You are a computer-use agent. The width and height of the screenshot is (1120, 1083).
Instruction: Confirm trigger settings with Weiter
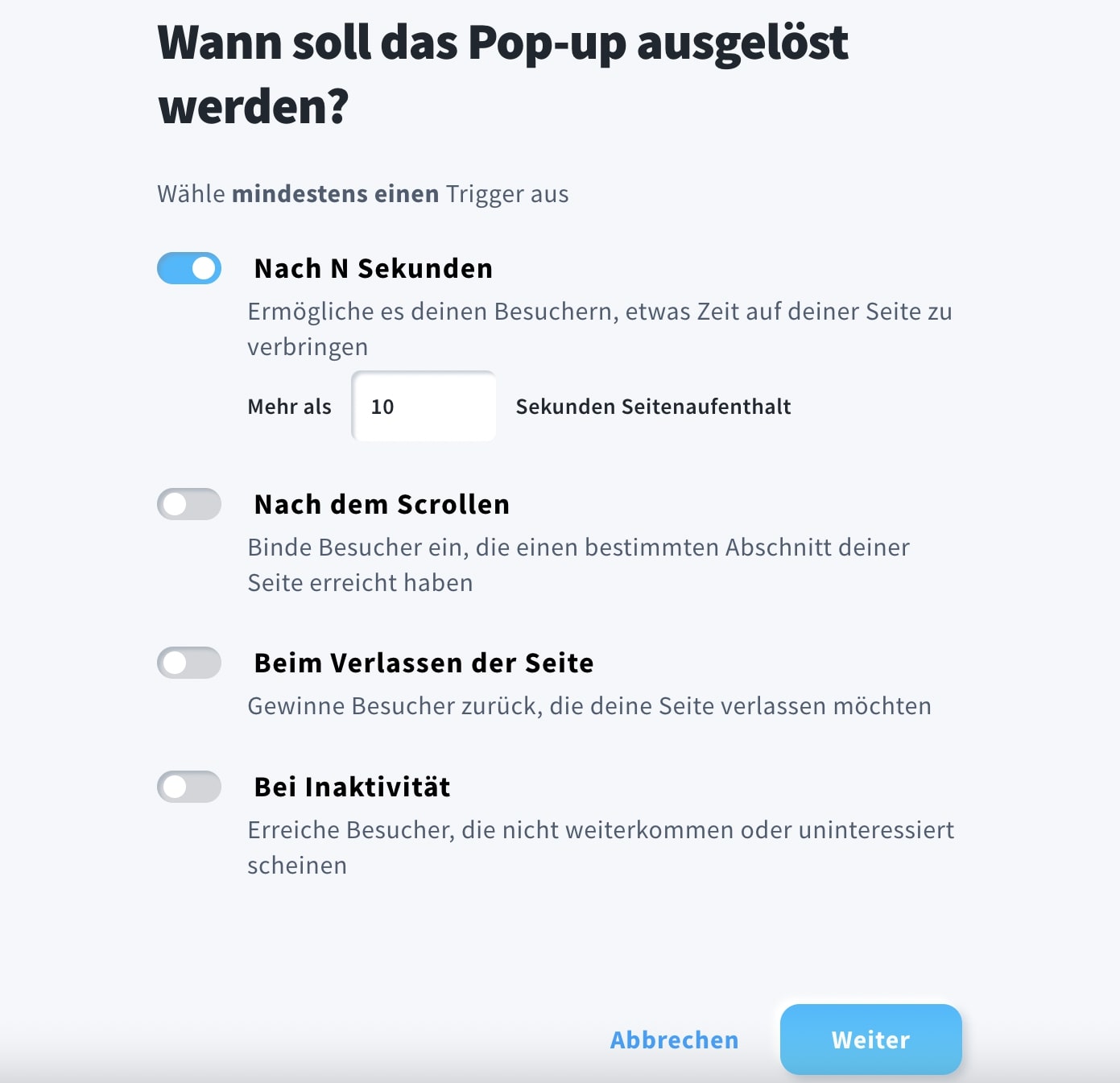point(870,1040)
